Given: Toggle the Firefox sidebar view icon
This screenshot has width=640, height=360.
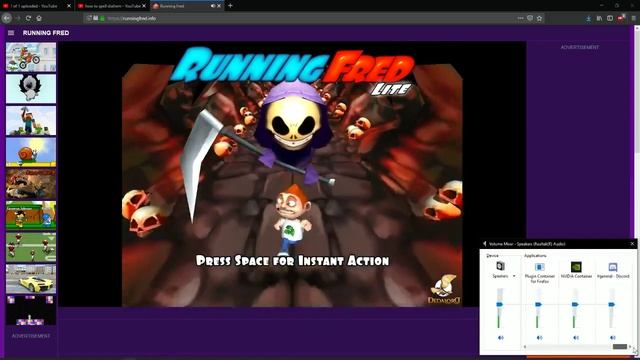Looking at the screenshot, I should [610, 18].
